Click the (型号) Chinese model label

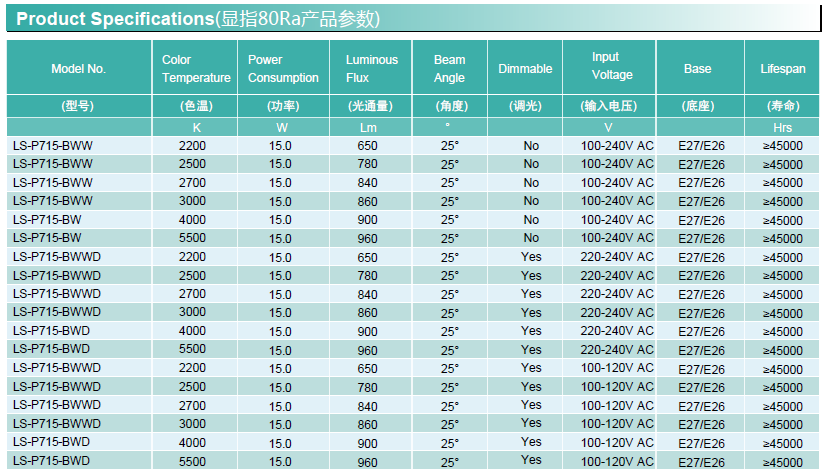click(x=78, y=106)
